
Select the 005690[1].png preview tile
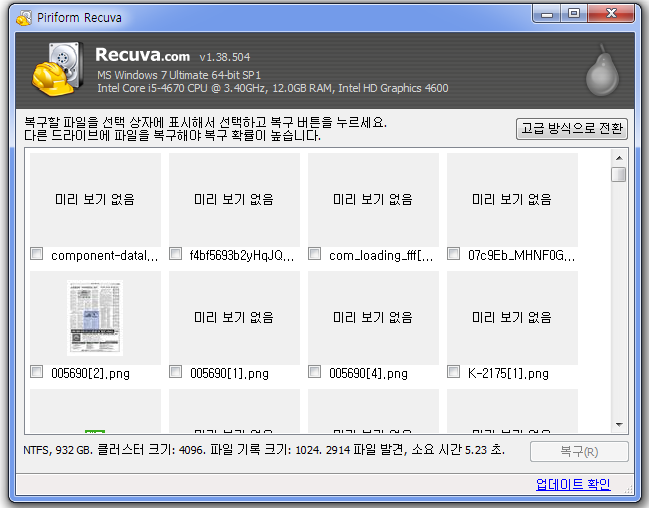point(234,318)
